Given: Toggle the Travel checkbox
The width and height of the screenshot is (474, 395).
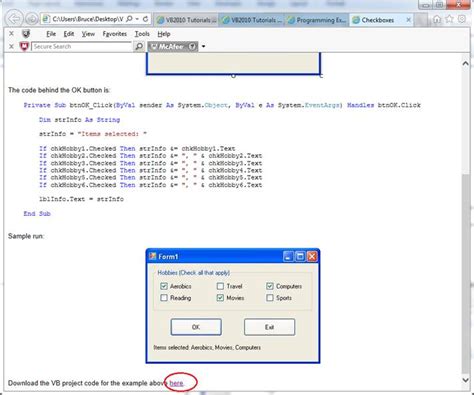Looking at the screenshot, I should pos(220,286).
